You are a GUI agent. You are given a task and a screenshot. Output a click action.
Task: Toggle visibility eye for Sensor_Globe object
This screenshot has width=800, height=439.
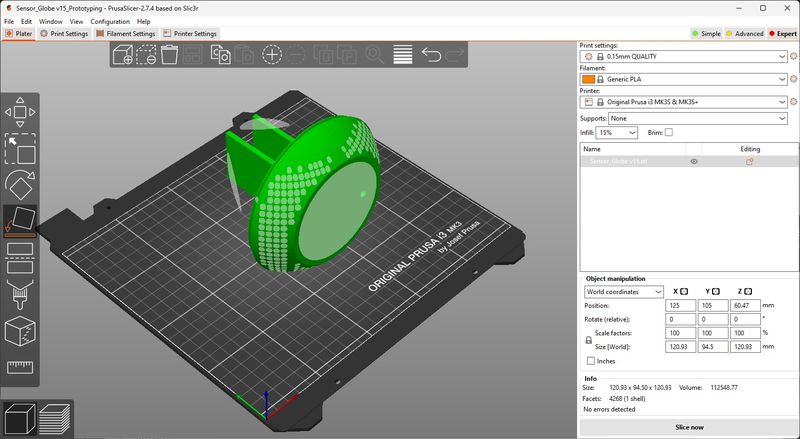[x=694, y=161]
